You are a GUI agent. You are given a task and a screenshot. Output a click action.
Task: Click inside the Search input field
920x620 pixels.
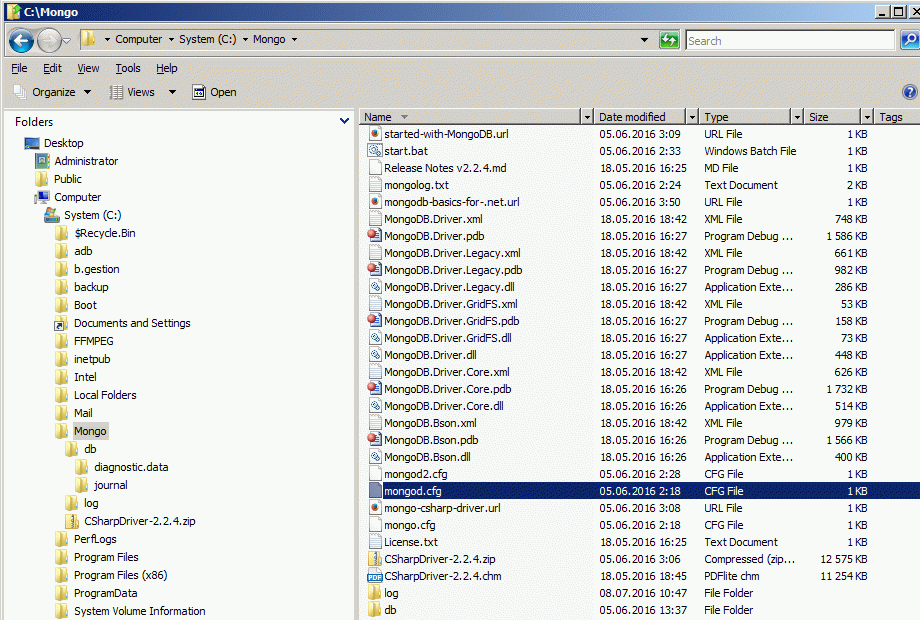point(790,40)
